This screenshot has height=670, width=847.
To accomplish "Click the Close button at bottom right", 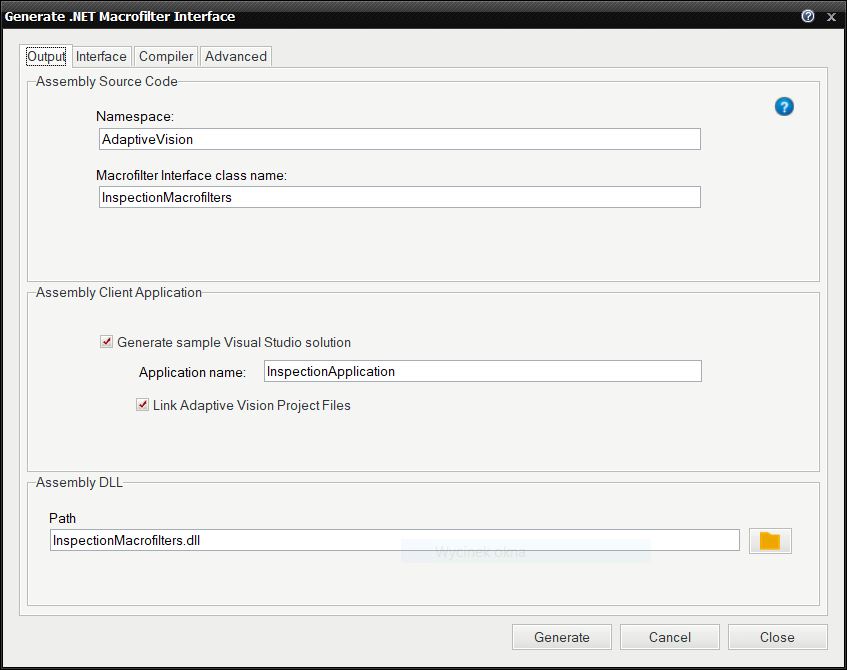I will pos(777,637).
